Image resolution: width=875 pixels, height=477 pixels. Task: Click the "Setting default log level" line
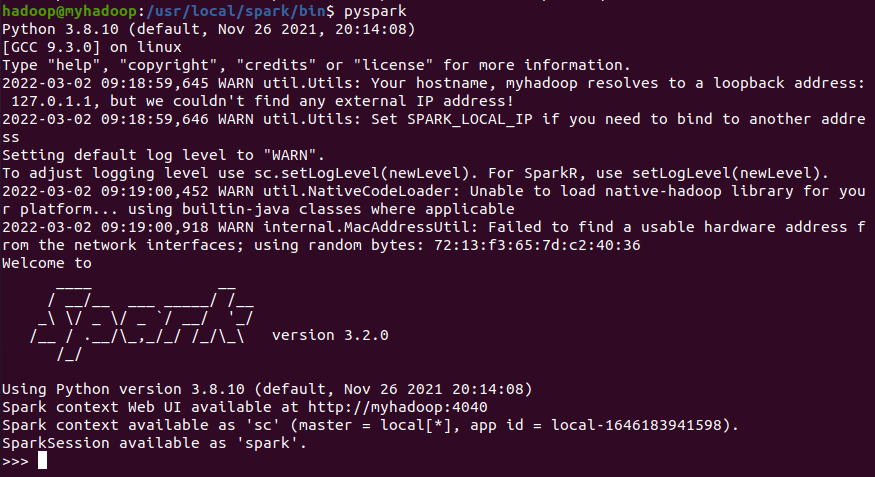point(163,155)
